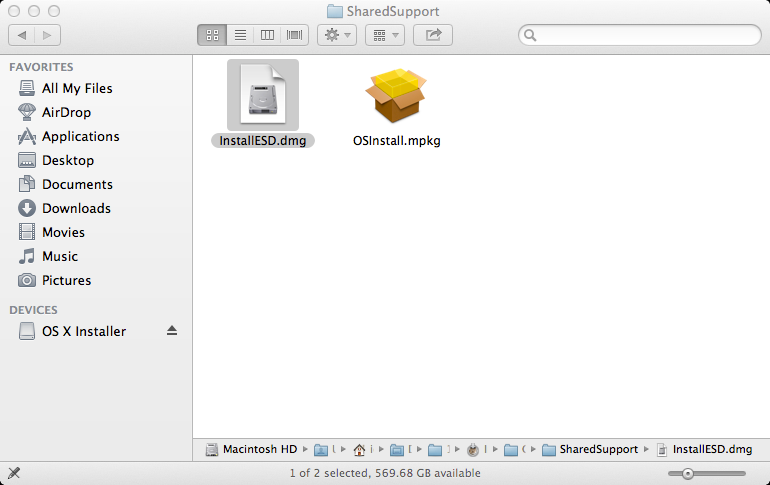Switch to icon view
The width and height of the screenshot is (770, 485).
[212, 35]
